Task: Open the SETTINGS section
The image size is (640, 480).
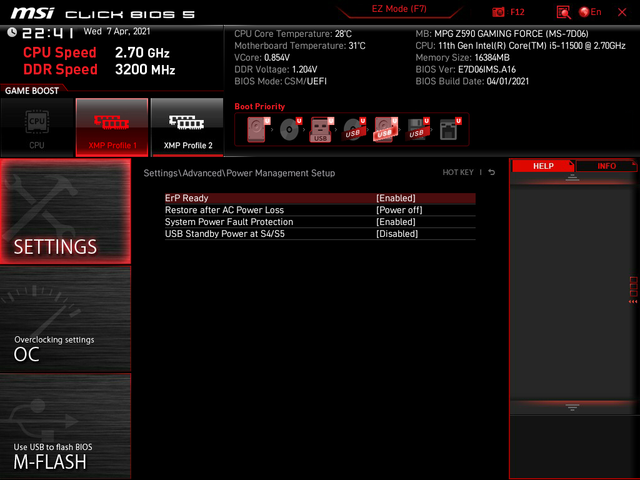Action: (x=65, y=211)
